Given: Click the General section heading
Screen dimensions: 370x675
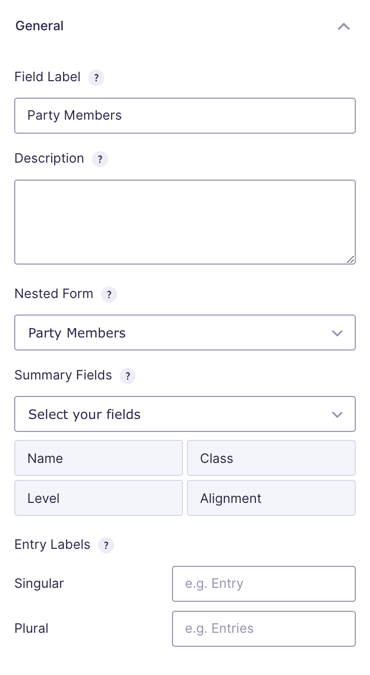Looking at the screenshot, I should click(x=40, y=26).
